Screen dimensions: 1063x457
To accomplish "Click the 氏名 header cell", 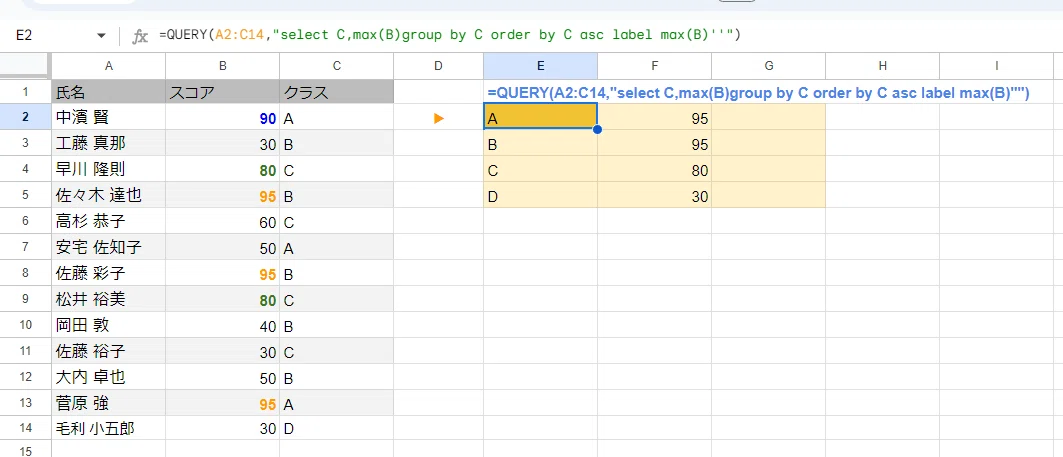I will [x=108, y=92].
